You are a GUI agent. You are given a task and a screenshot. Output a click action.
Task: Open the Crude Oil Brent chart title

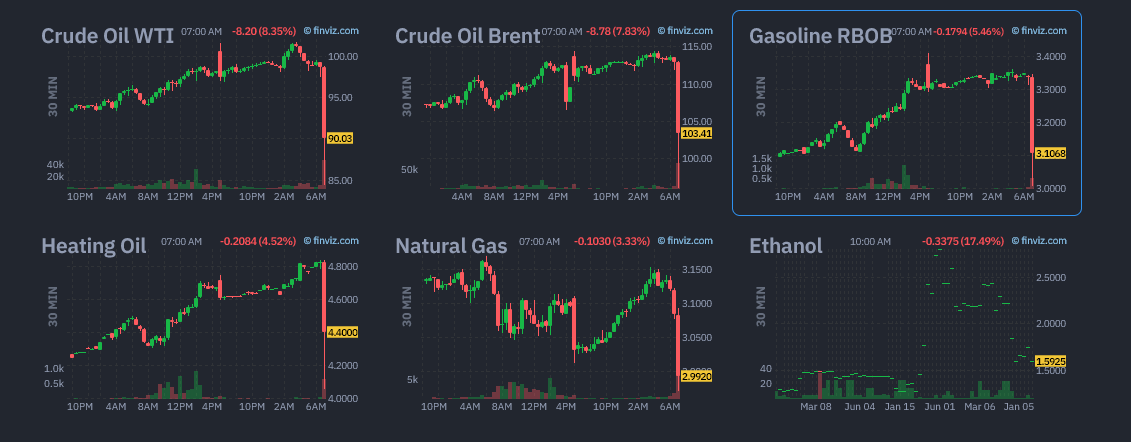pyautogui.click(x=467, y=36)
